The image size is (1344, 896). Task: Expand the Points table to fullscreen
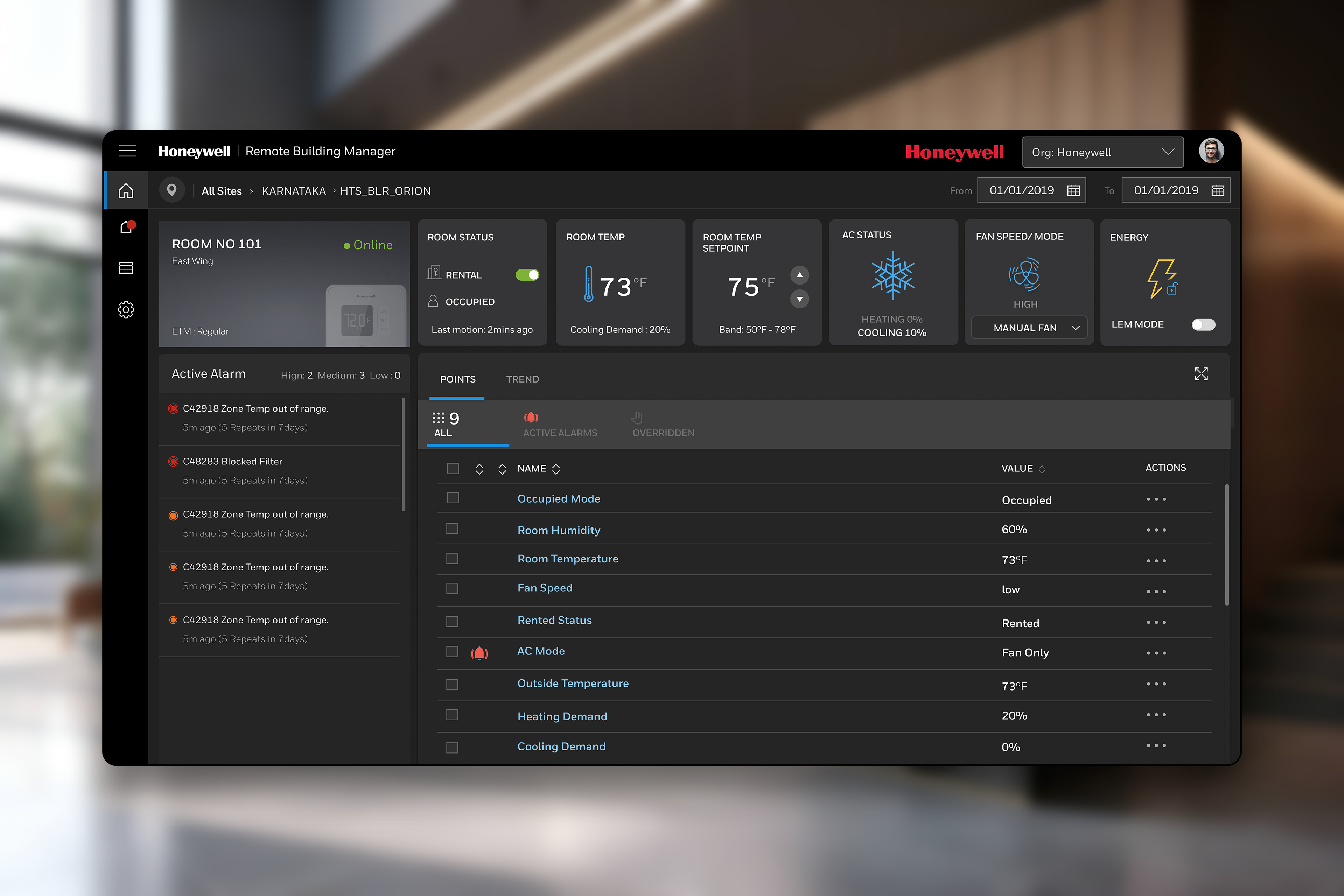pos(1201,374)
